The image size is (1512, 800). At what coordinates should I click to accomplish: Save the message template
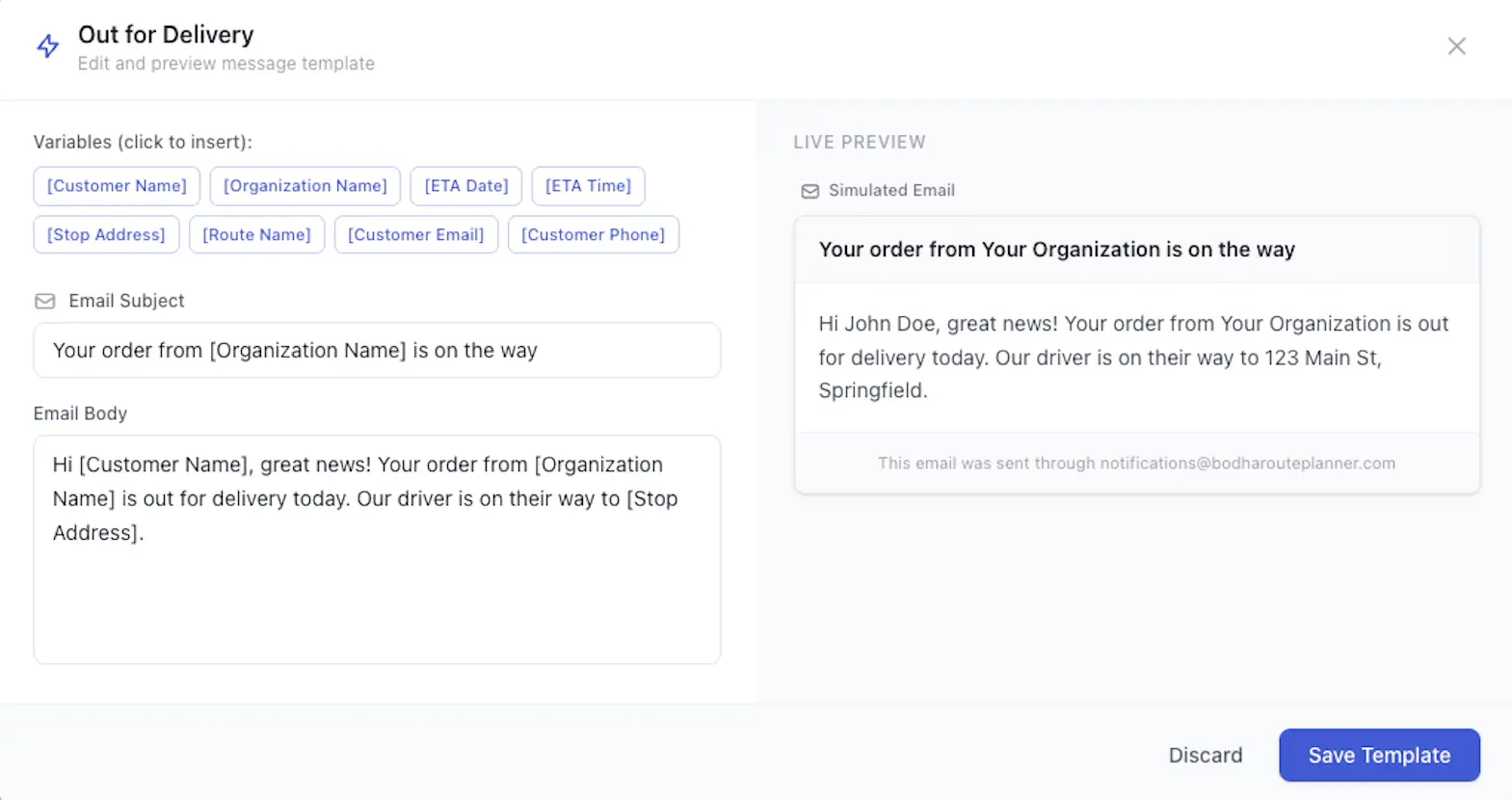[x=1379, y=755]
